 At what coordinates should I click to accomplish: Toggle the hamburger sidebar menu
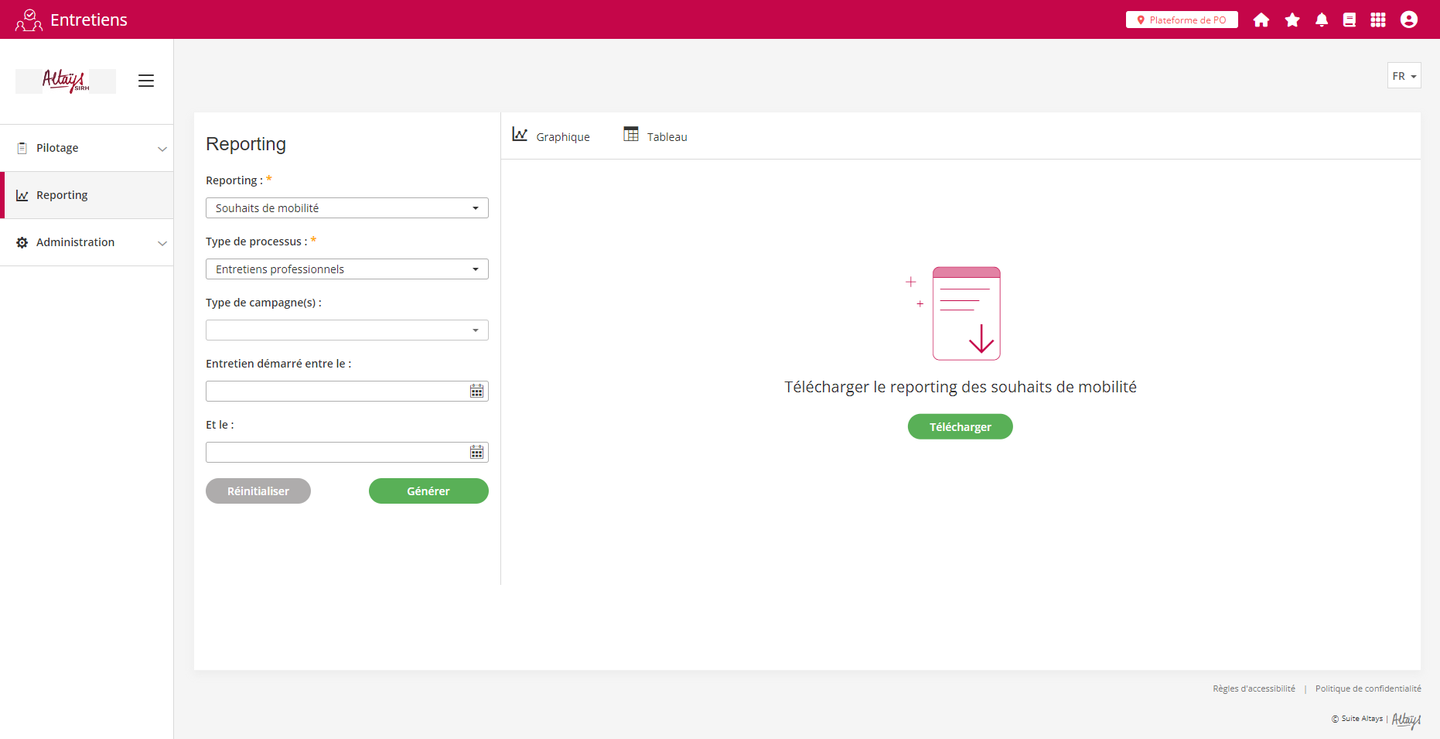[146, 81]
